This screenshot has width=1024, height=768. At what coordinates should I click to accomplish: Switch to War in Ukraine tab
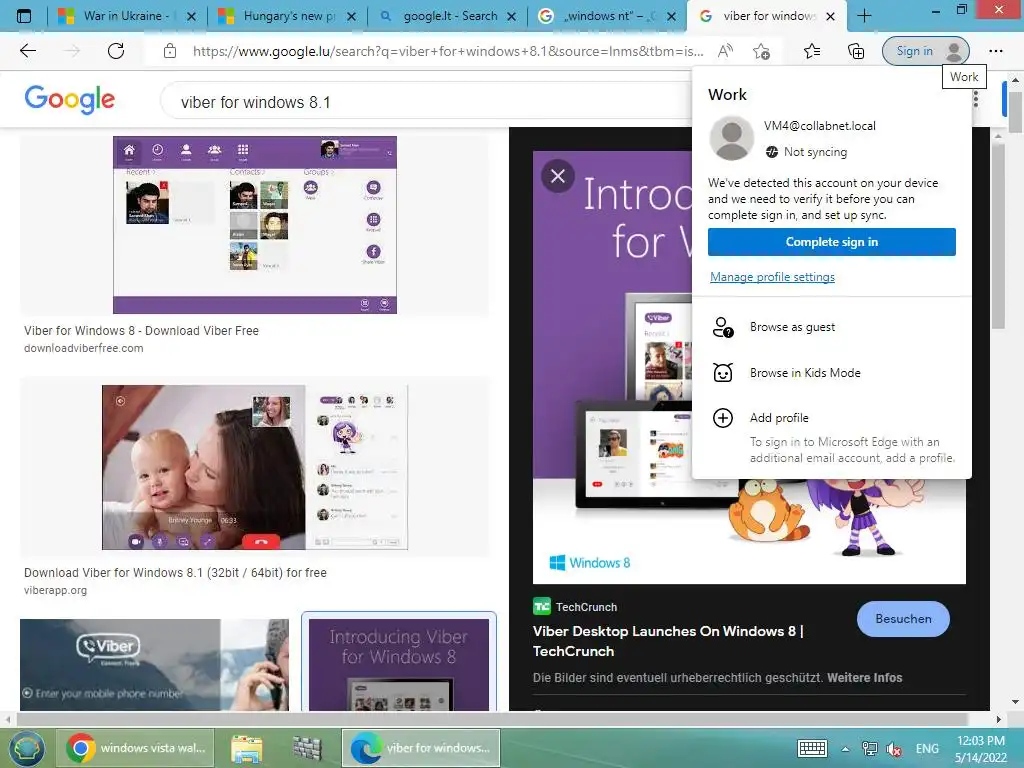(127, 16)
